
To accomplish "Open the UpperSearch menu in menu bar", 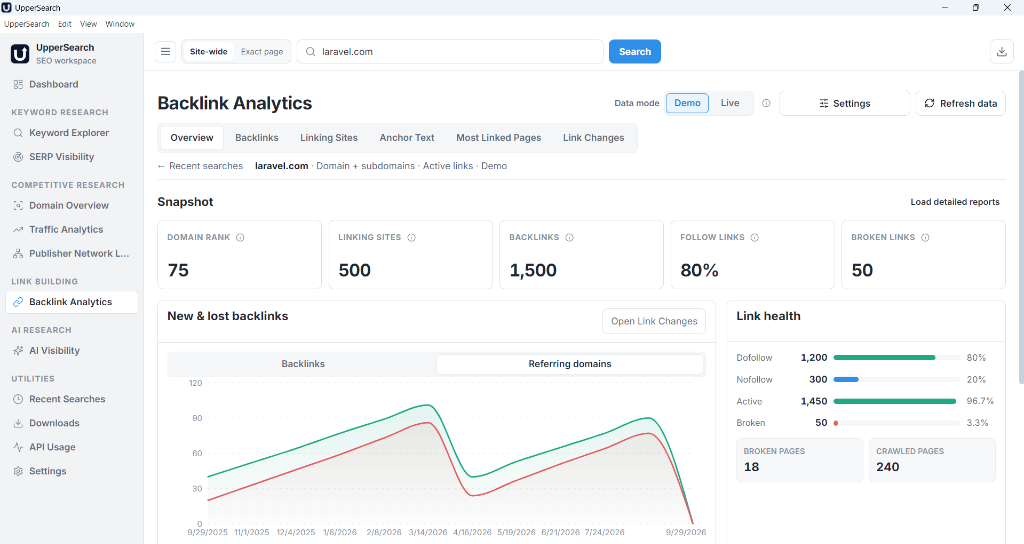I will click(27, 24).
